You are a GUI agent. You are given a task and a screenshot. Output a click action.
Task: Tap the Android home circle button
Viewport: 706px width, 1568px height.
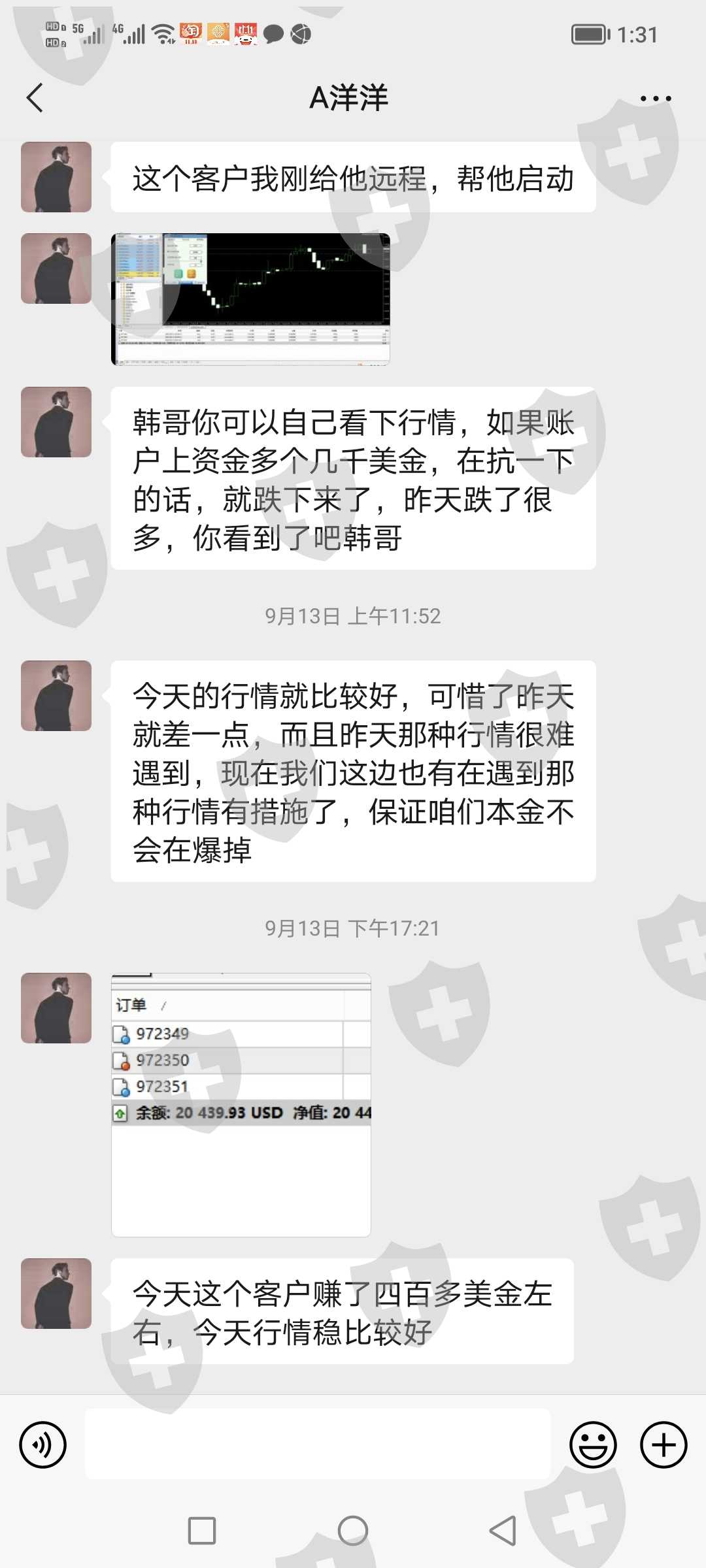point(353,1531)
